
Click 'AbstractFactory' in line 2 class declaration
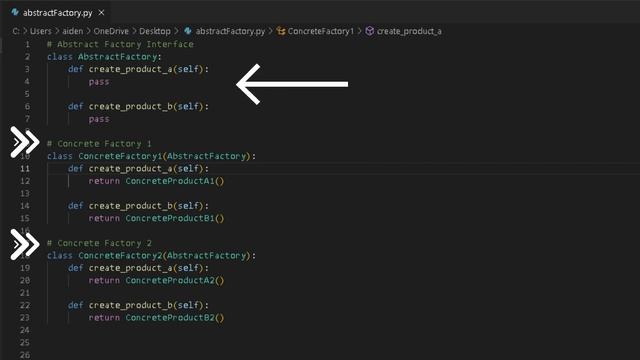(118, 57)
